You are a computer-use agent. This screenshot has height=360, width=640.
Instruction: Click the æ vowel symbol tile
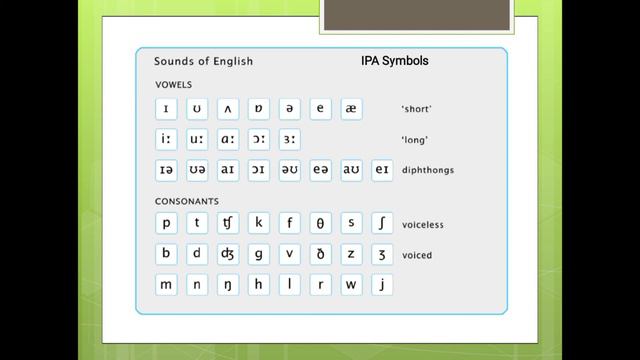click(x=351, y=109)
